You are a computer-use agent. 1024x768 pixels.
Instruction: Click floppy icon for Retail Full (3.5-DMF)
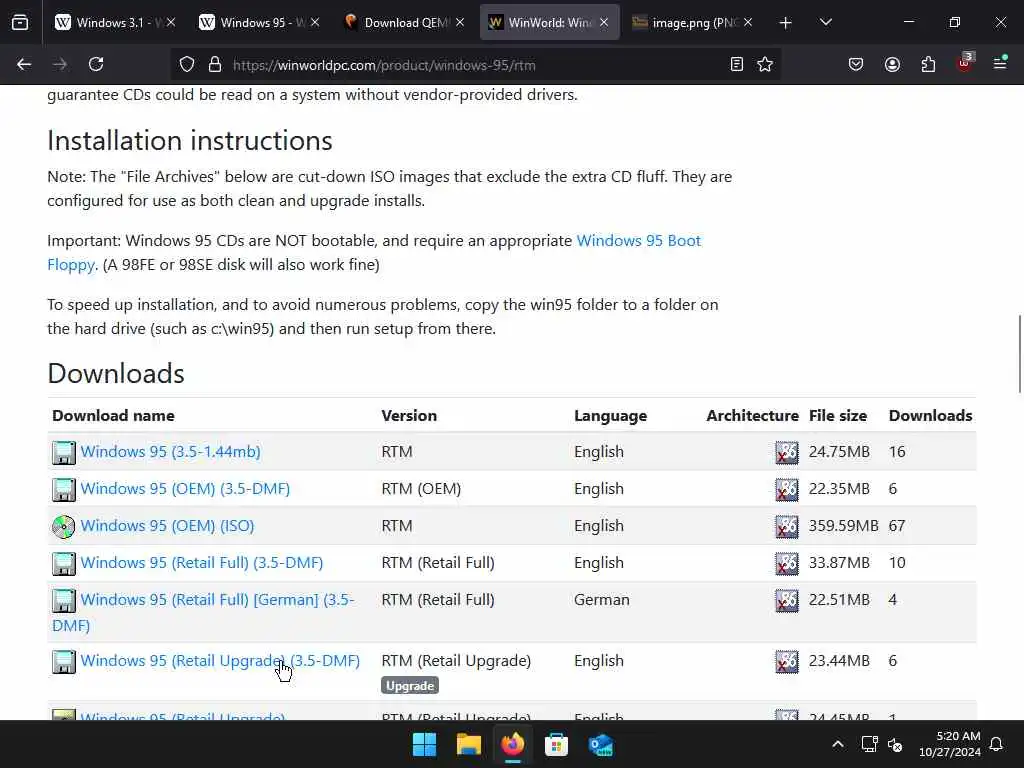click(x=63, y=564)
